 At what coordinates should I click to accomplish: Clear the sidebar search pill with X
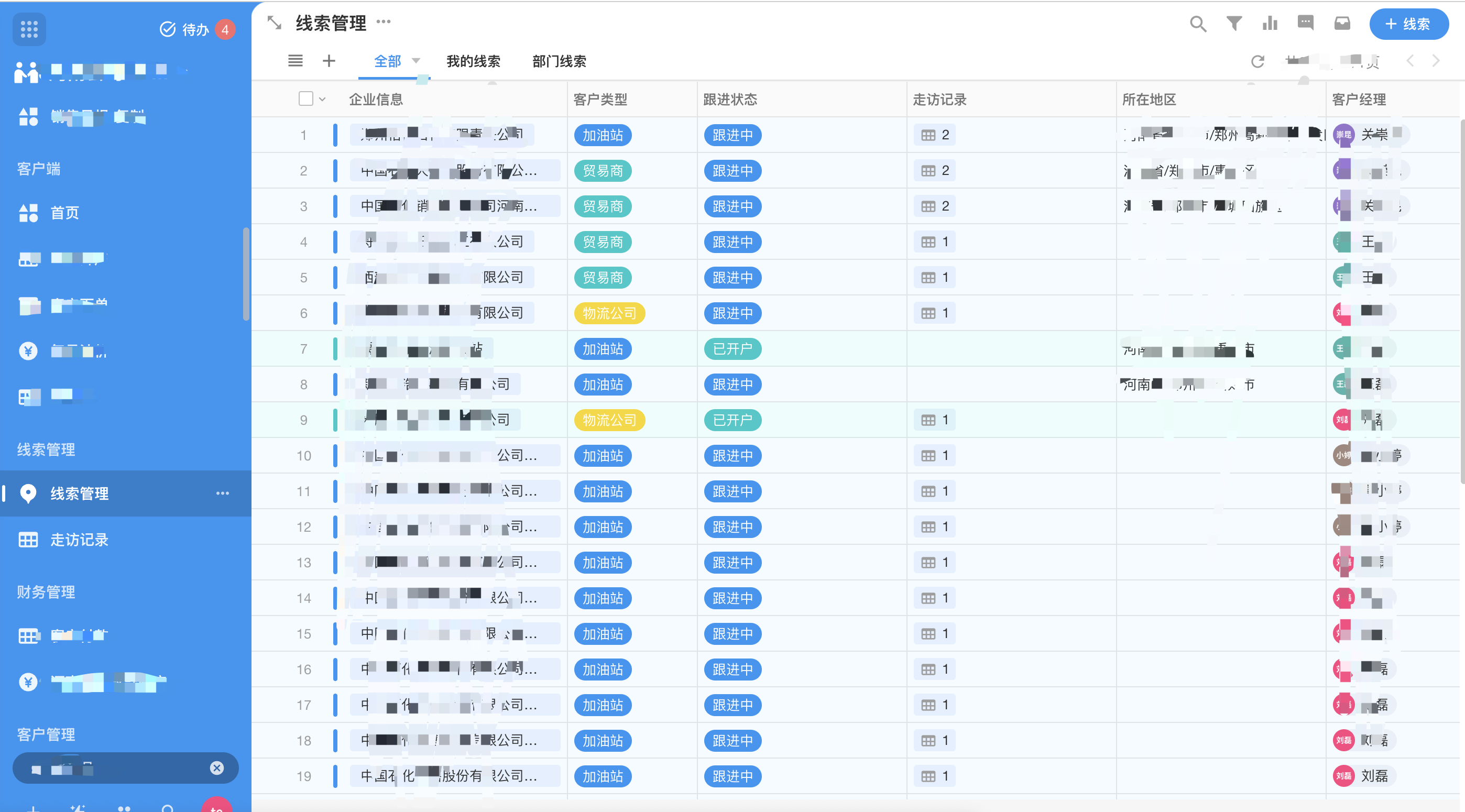[217, 768]
